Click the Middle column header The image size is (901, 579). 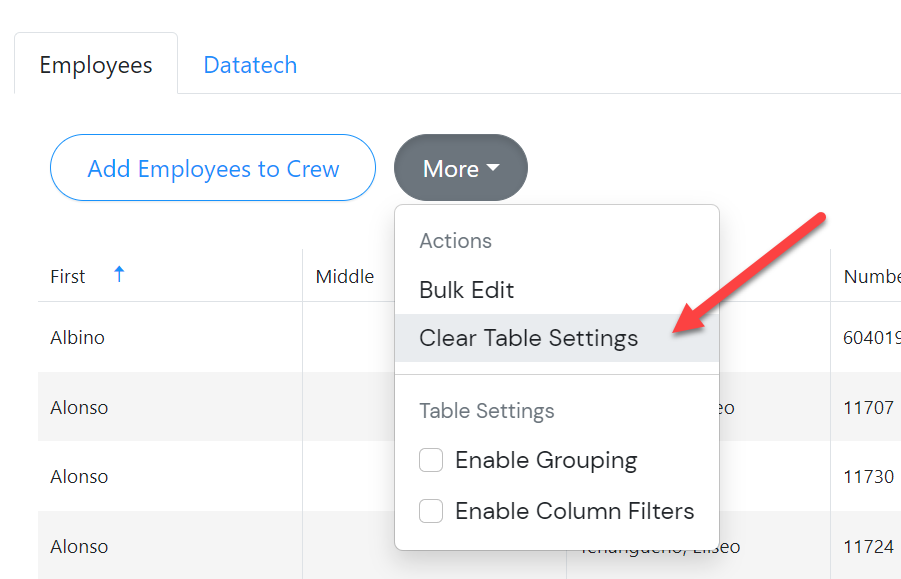pyautogui.click(x=345, y=277)
